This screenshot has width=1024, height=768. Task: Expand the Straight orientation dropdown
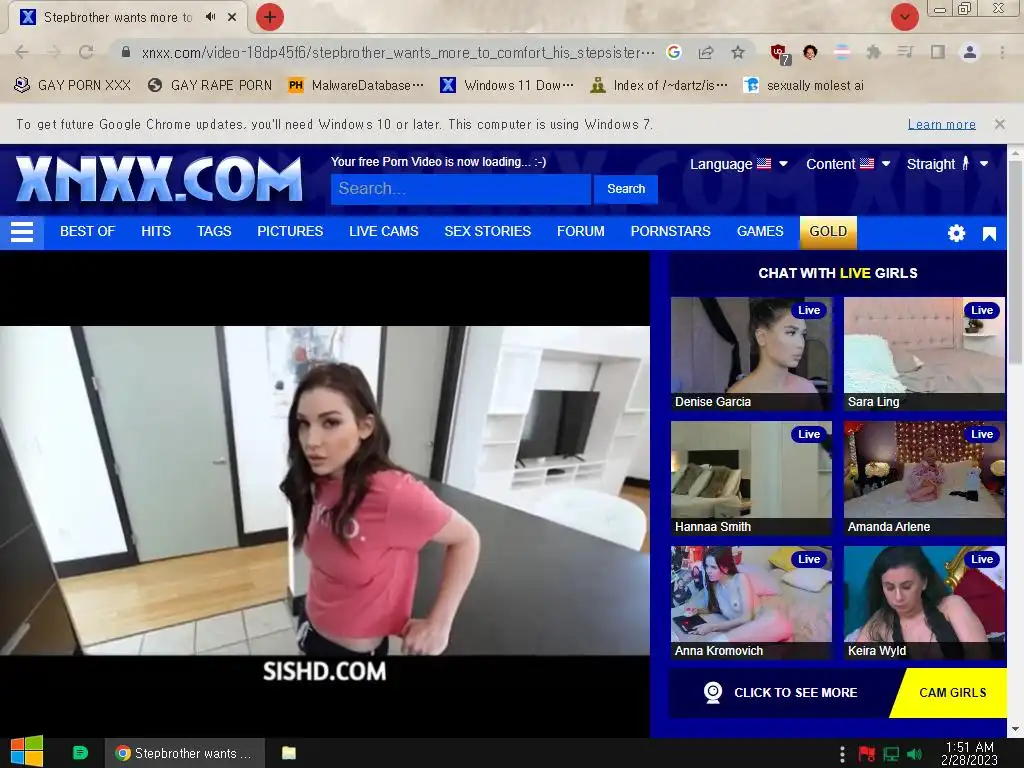pos(947,164)
